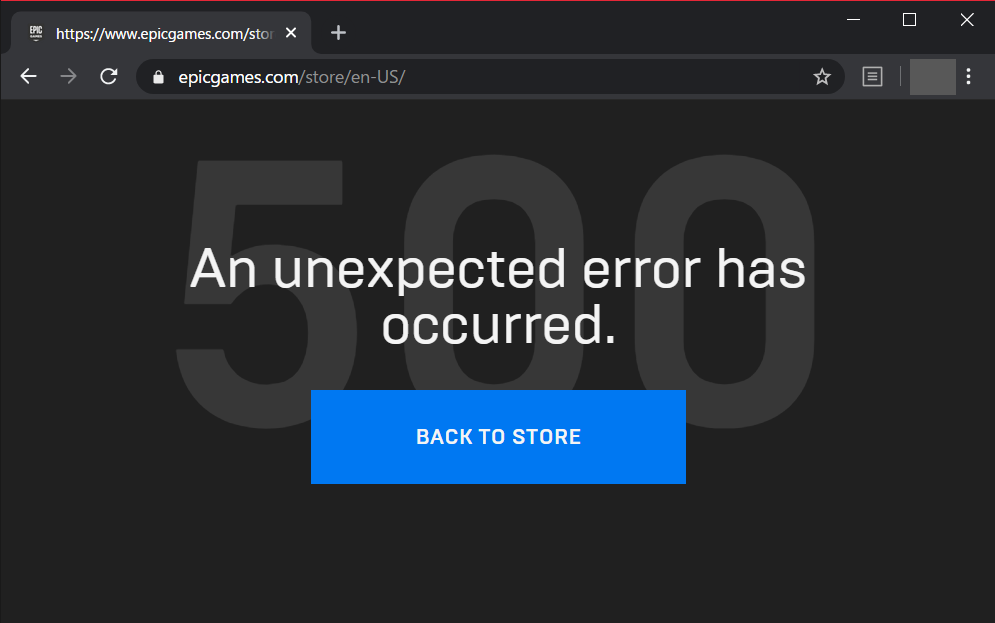View site information via the padlock icon

pyautogui.click(x=159, y=77)
